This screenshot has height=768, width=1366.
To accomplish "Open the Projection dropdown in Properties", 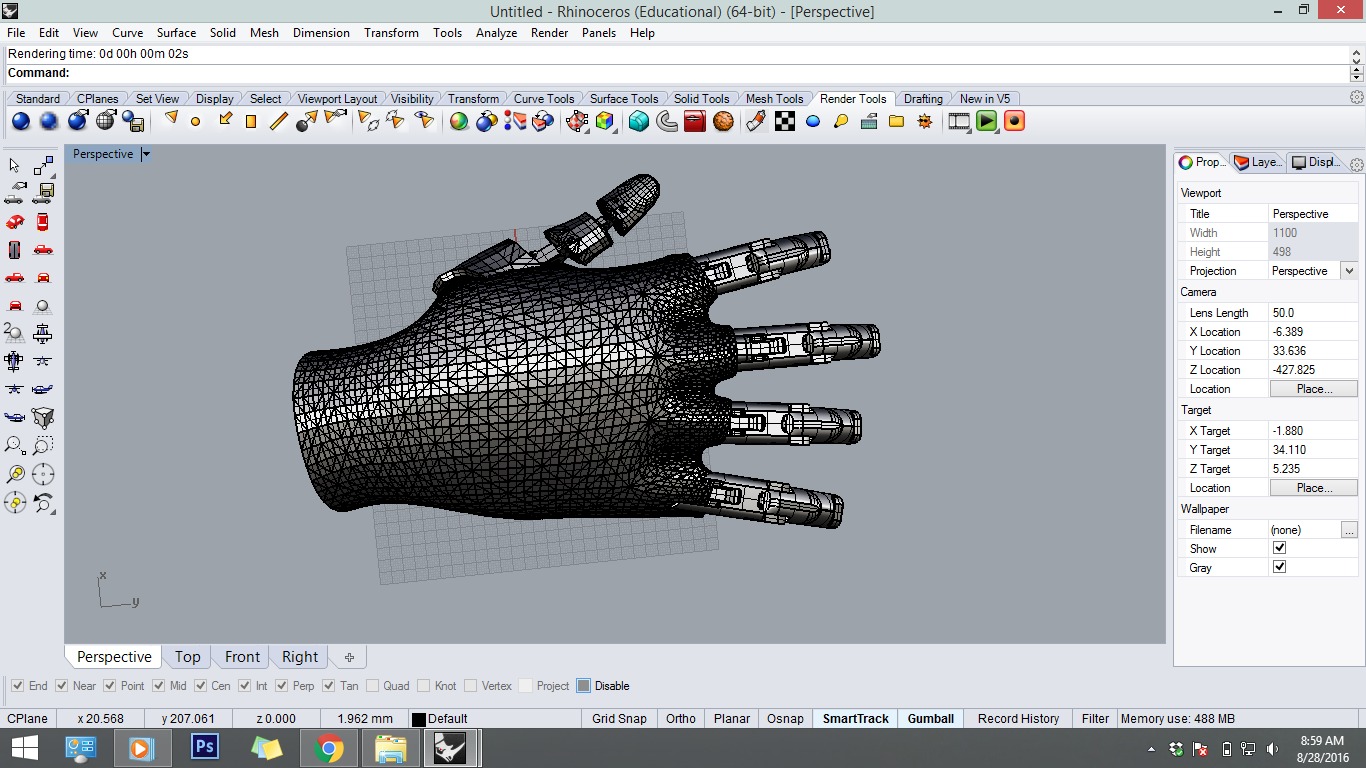I will pos(1349,271).
